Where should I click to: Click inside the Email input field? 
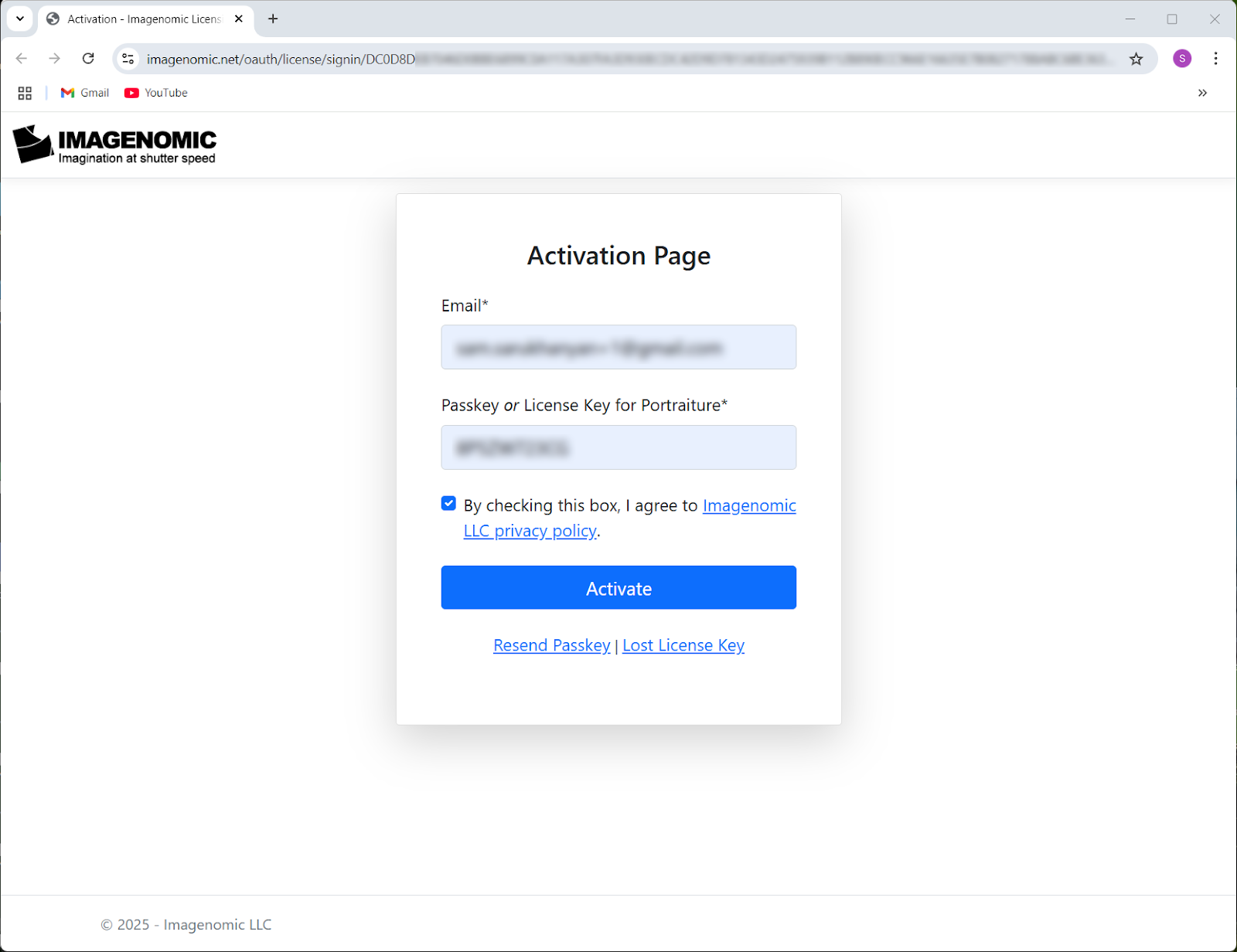pos(618,347)
